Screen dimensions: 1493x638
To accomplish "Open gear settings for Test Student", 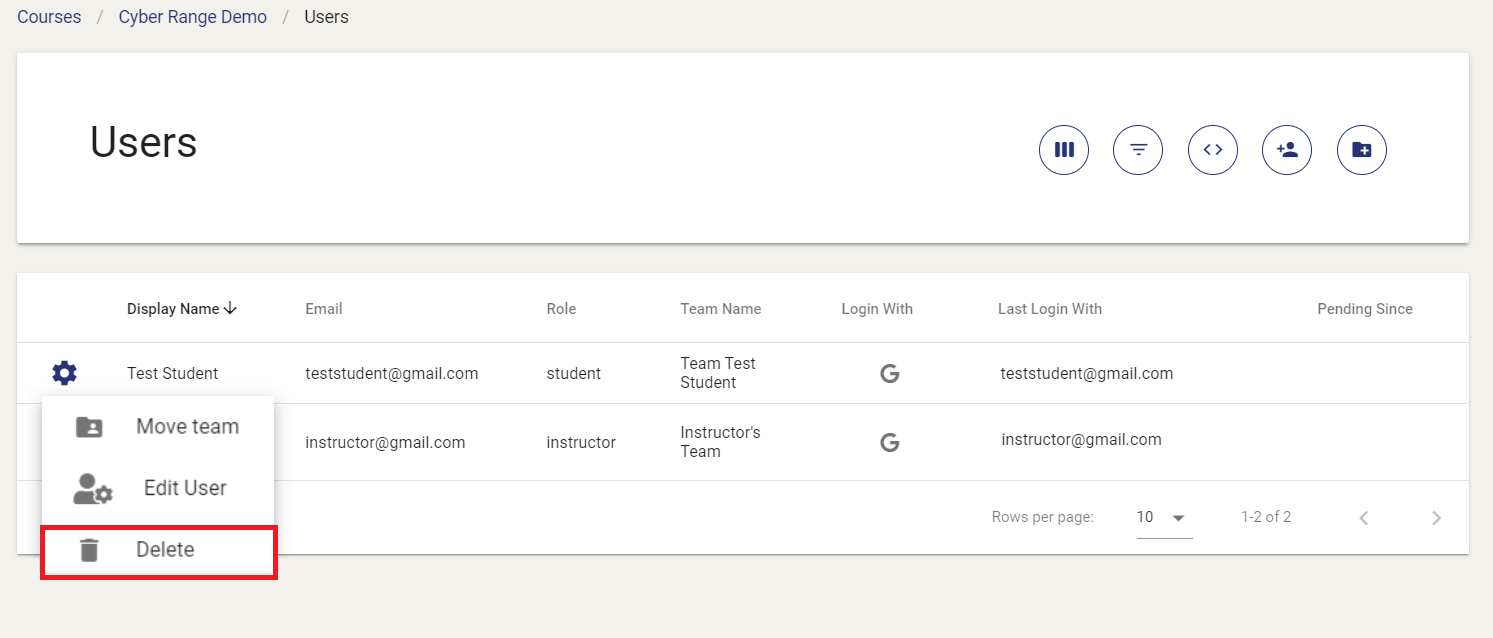I will point(64,373).
